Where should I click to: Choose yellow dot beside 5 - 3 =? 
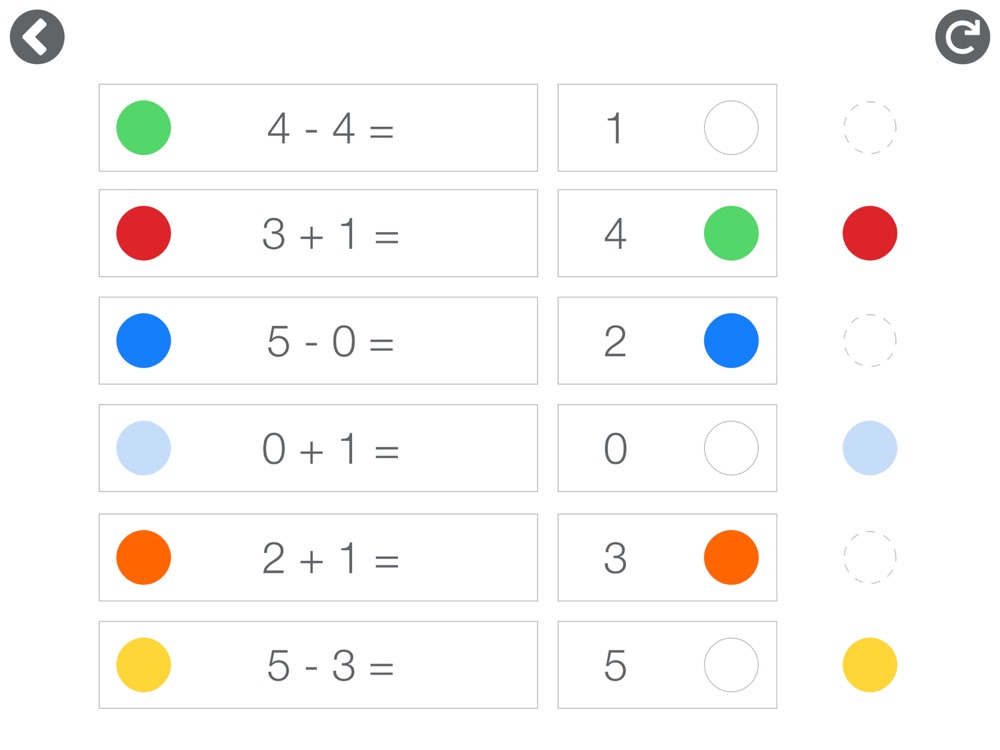(x=143, y=665)
